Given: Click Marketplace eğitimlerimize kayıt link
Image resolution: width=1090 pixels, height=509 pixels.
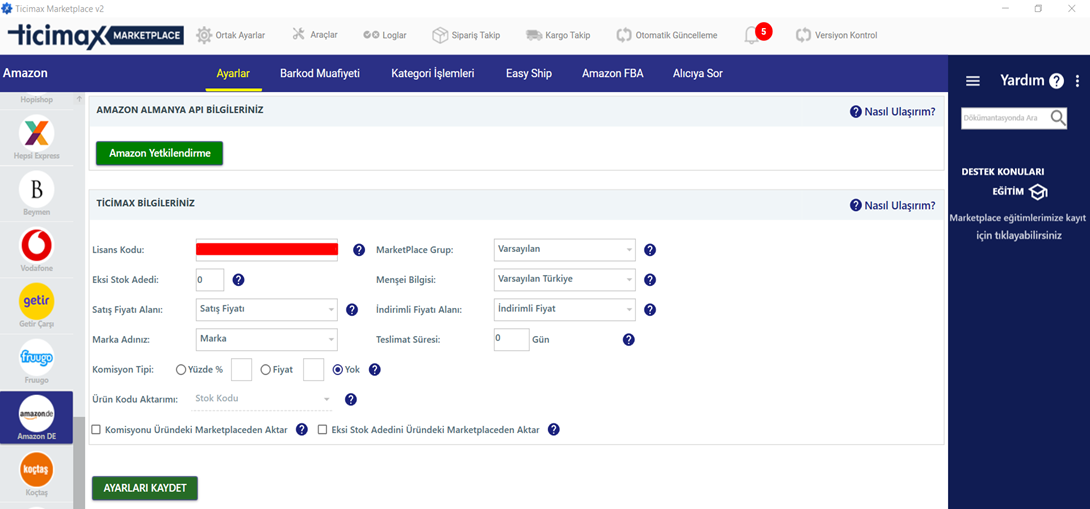Looking at the screenshot, I should pos(1017,227).
